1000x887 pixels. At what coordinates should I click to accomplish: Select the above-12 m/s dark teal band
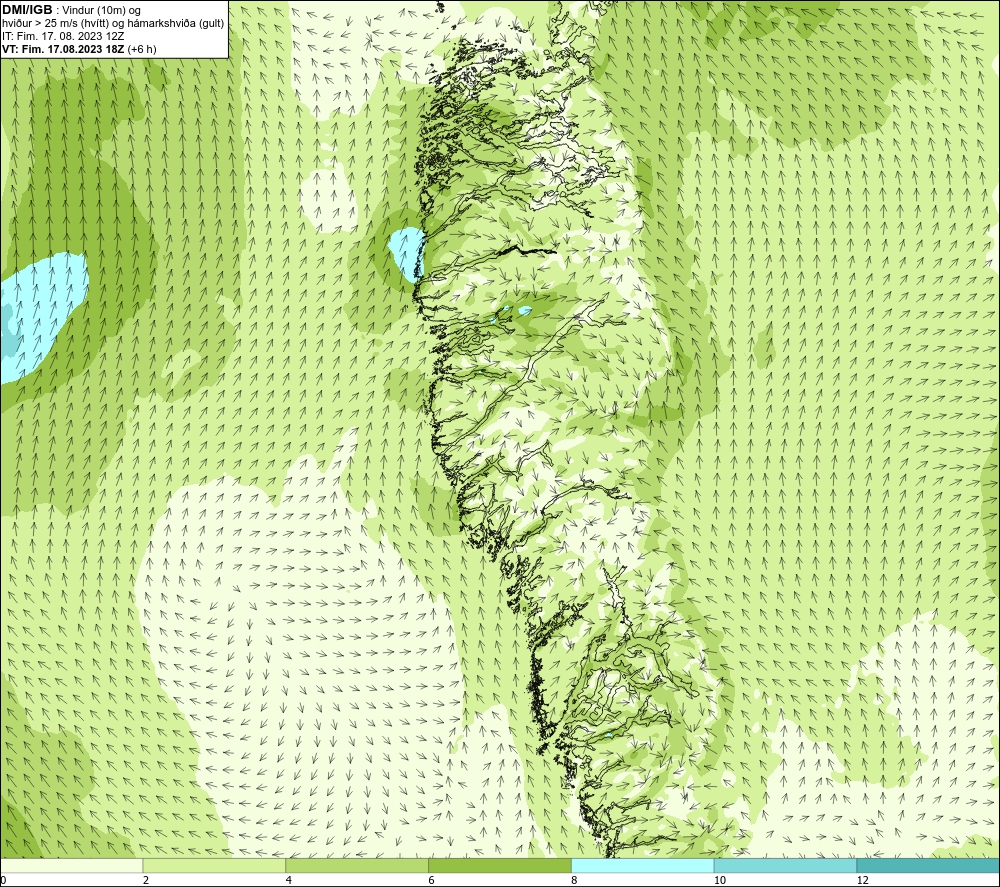click(928, 865)
